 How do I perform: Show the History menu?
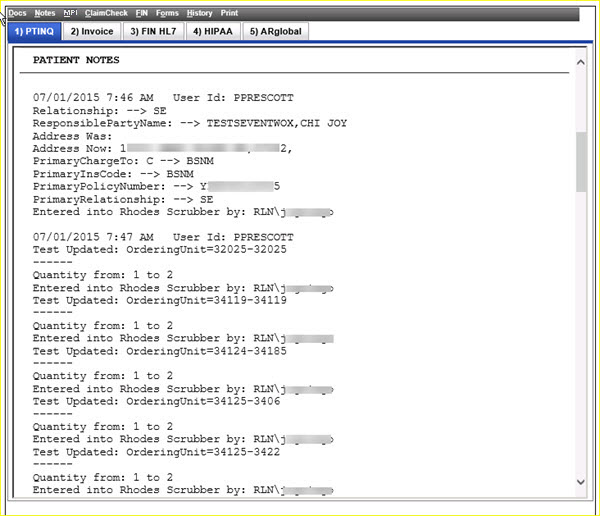199,13
